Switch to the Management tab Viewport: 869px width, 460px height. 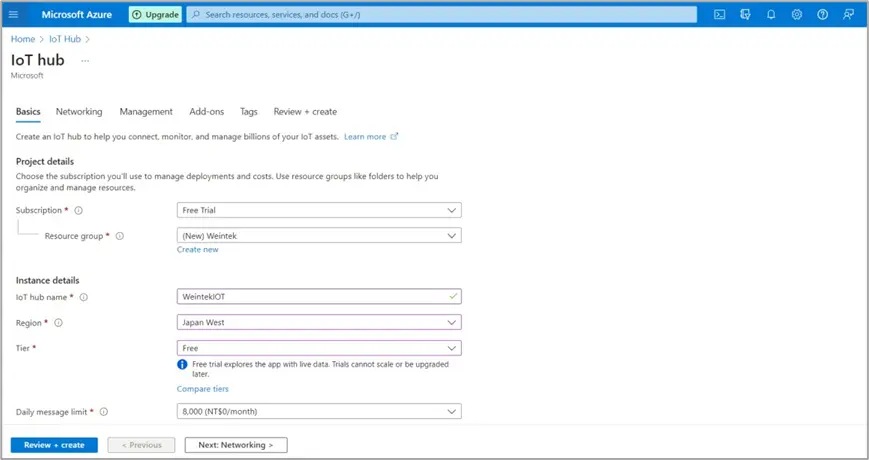point(146,112)
